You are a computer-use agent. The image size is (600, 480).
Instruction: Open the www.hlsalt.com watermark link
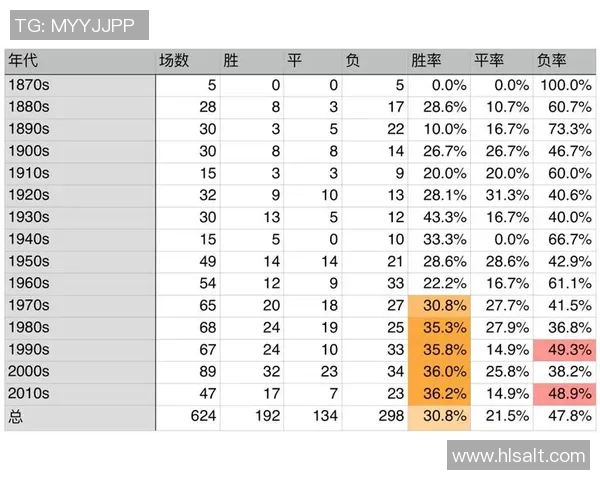[518, 456]
